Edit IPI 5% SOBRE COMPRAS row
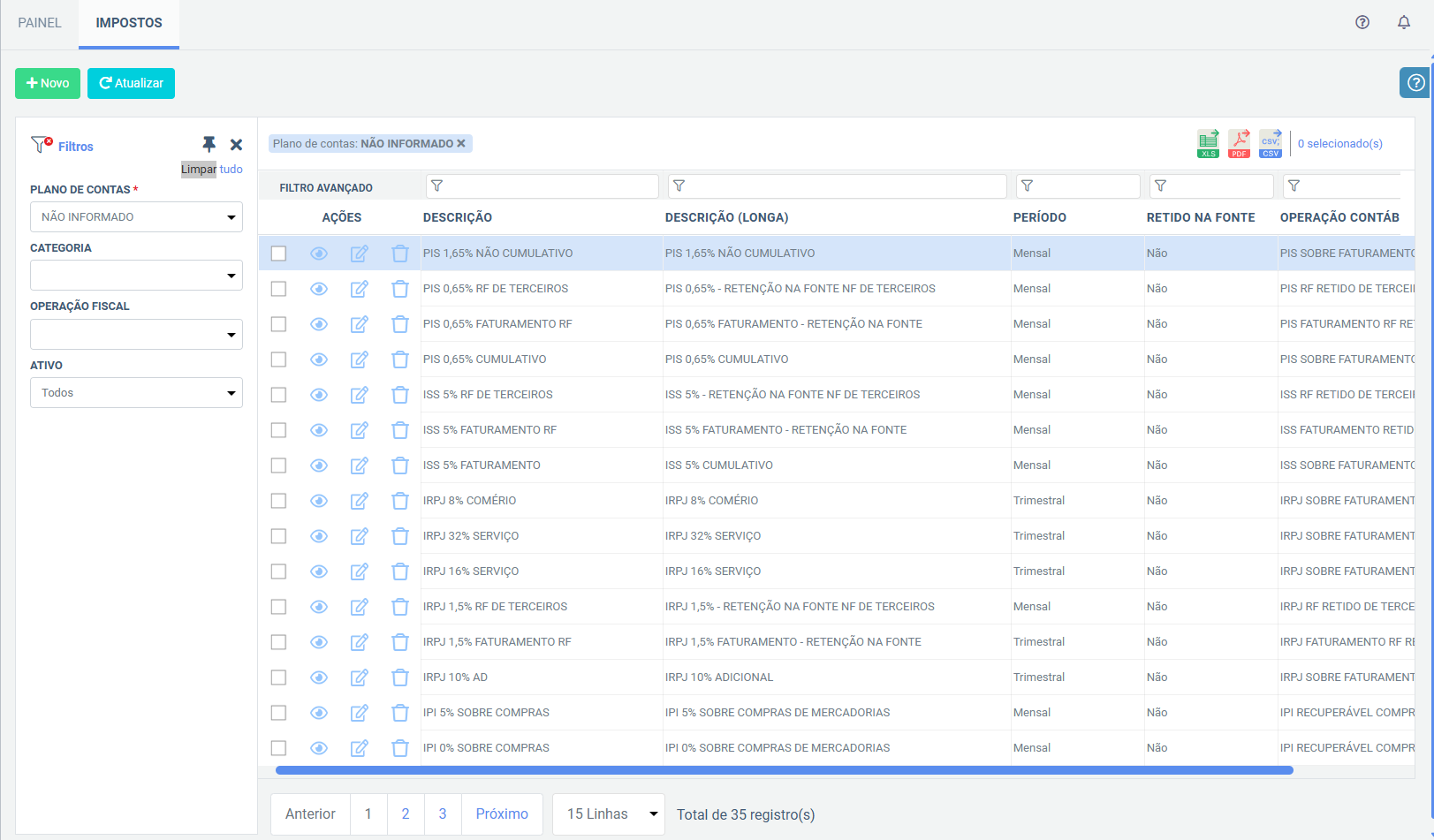The image size is (1434, 840). [x=359, y=713]
